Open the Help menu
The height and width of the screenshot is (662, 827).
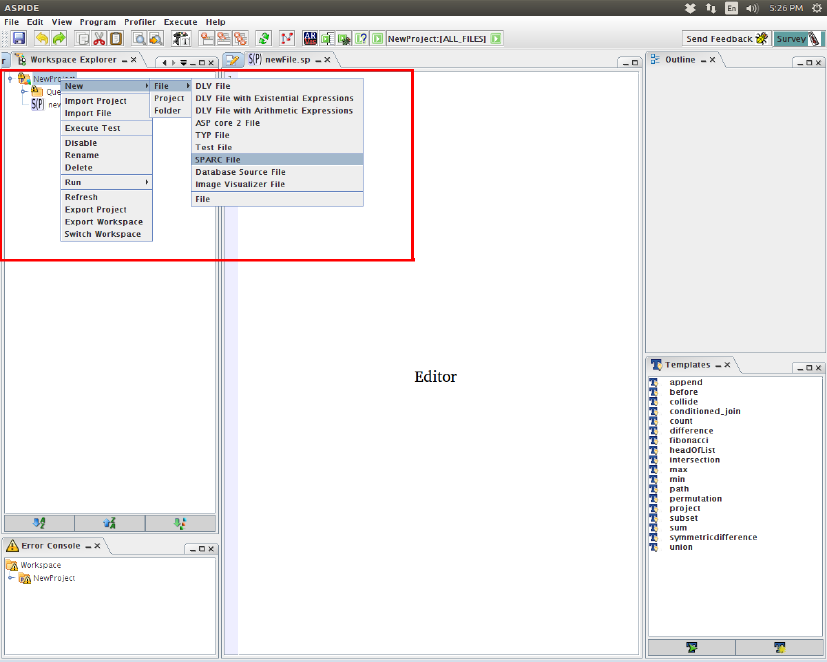pos(215,22)
